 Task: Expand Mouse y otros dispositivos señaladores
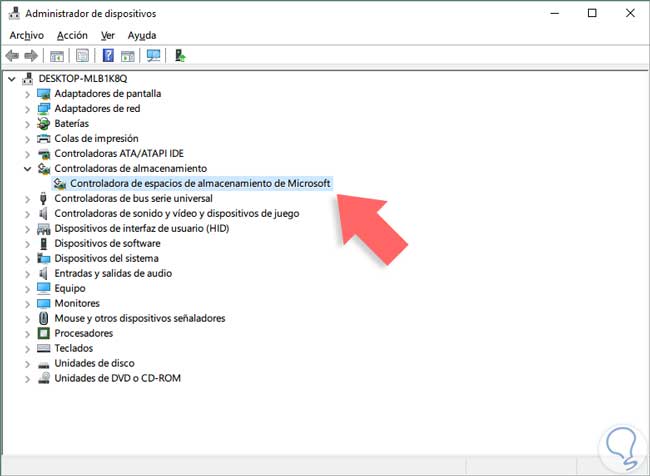pos(27,319)
